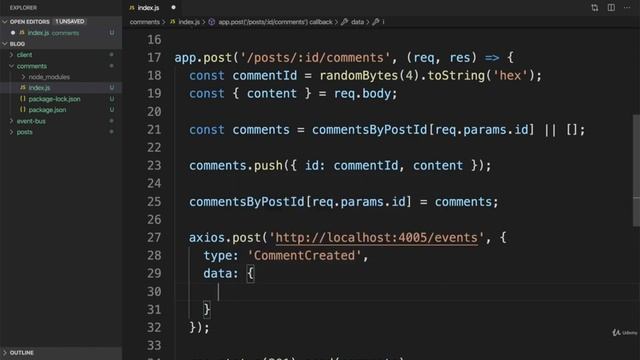Click the U git badge on package-lock.json
Viewport: 640px width, 360px height.
pos(111,99)
